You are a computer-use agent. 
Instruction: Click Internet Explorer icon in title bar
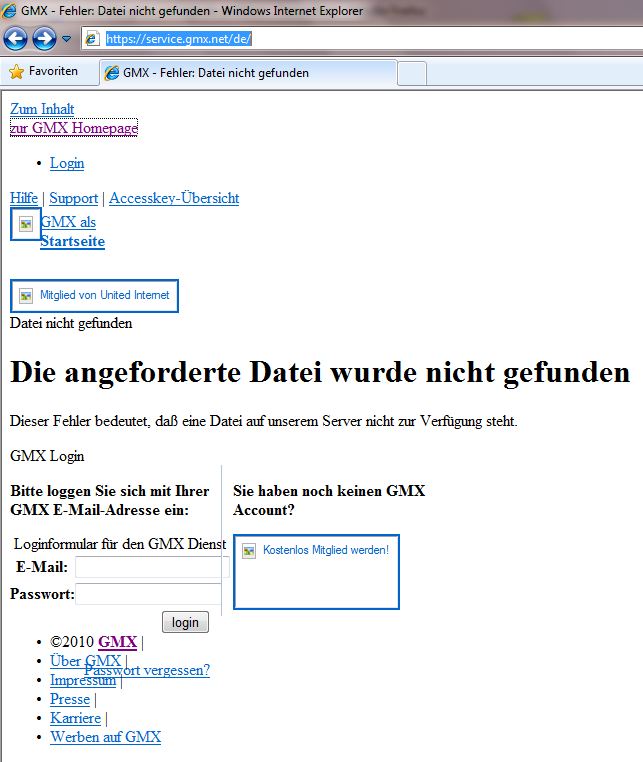[8, 10]
